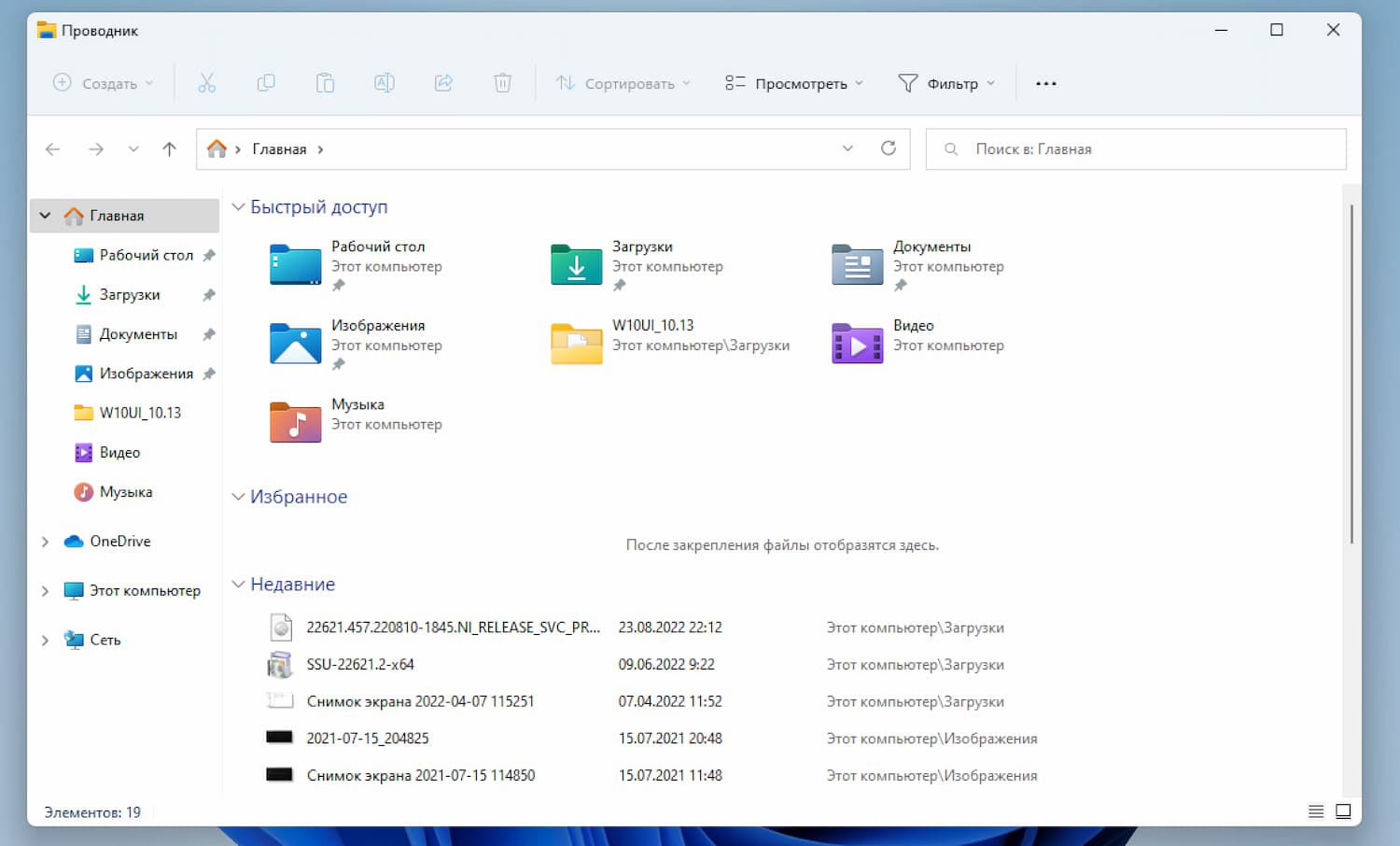Click the Поиск в: Главная search field
Viewport: 1400px width, 846px height.
pyautogui.click(x=1136, y=149)
